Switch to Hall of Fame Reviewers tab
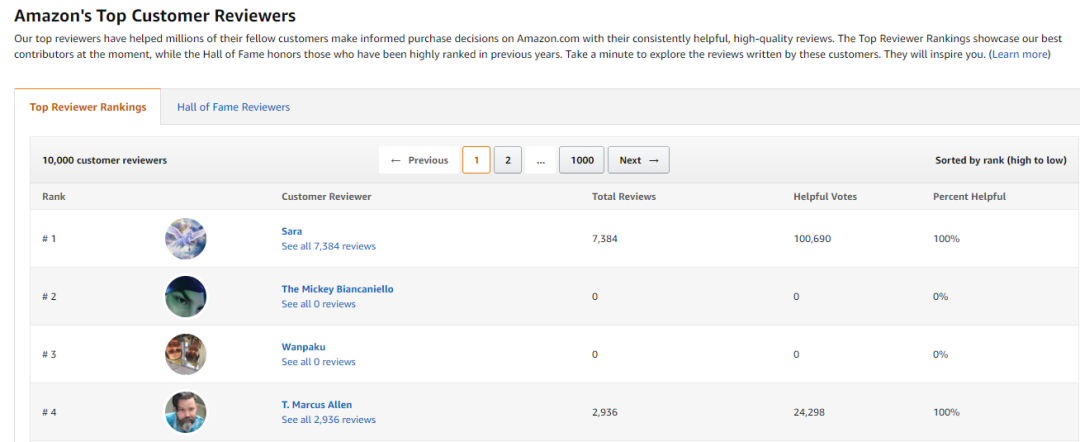 click(233, 107)
